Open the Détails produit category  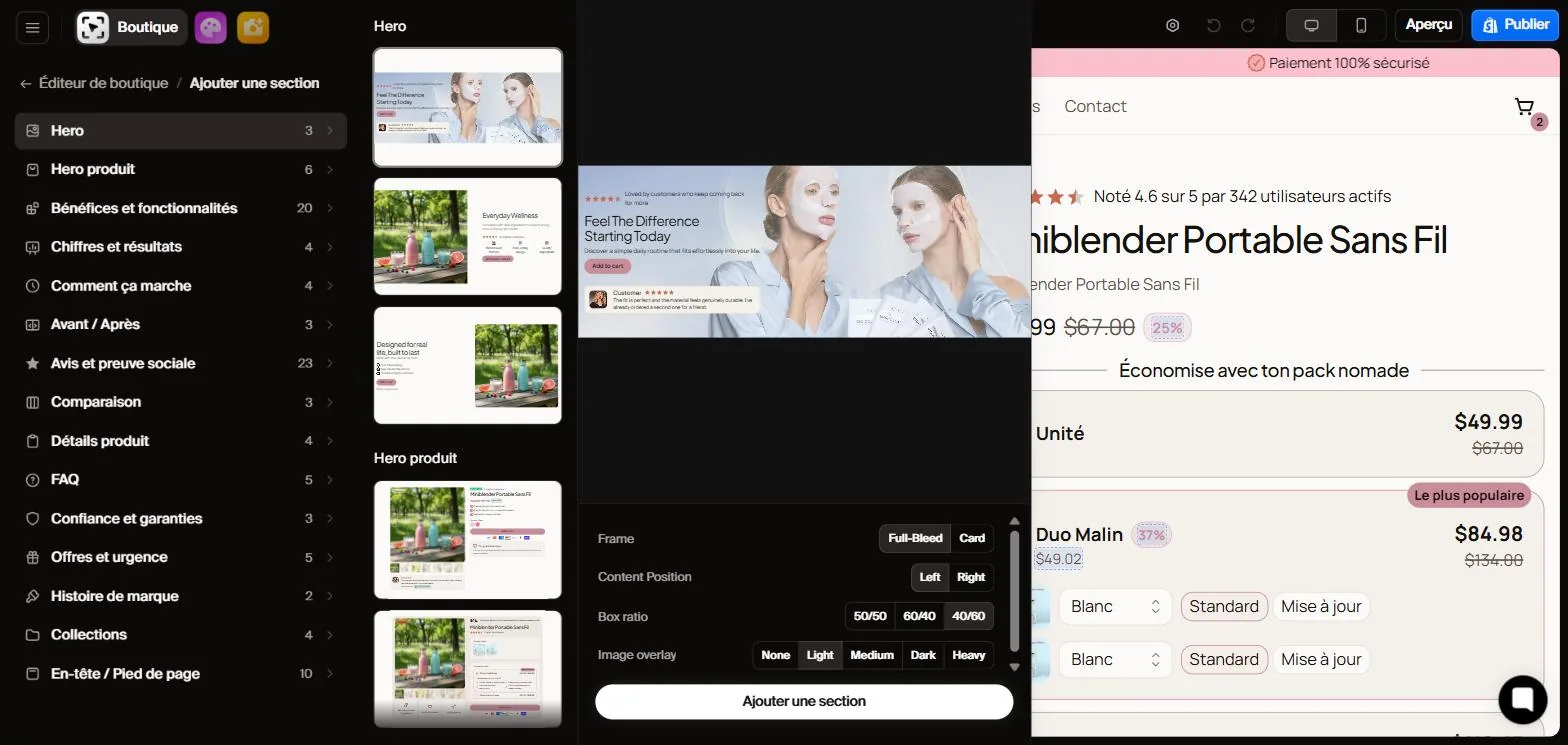click(181, 441)
